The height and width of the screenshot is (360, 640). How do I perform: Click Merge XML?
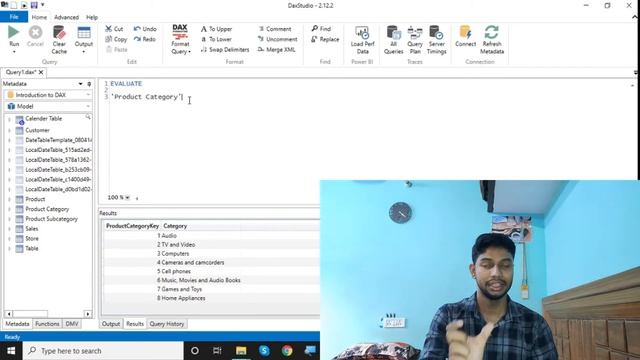click(276, 49)
